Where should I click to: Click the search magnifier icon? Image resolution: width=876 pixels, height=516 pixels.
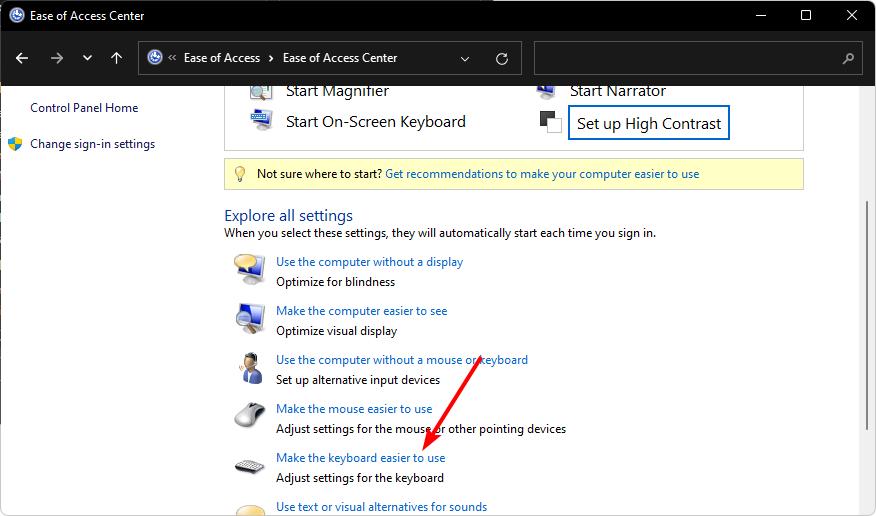(x=848, y=58)
